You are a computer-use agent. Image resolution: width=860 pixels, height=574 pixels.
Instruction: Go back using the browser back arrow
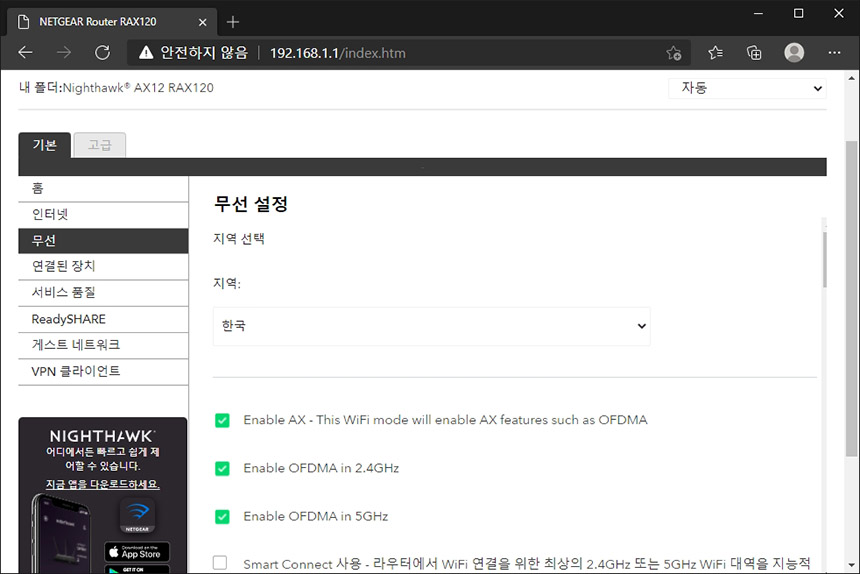pyautogui.click(x=26, y=53)
